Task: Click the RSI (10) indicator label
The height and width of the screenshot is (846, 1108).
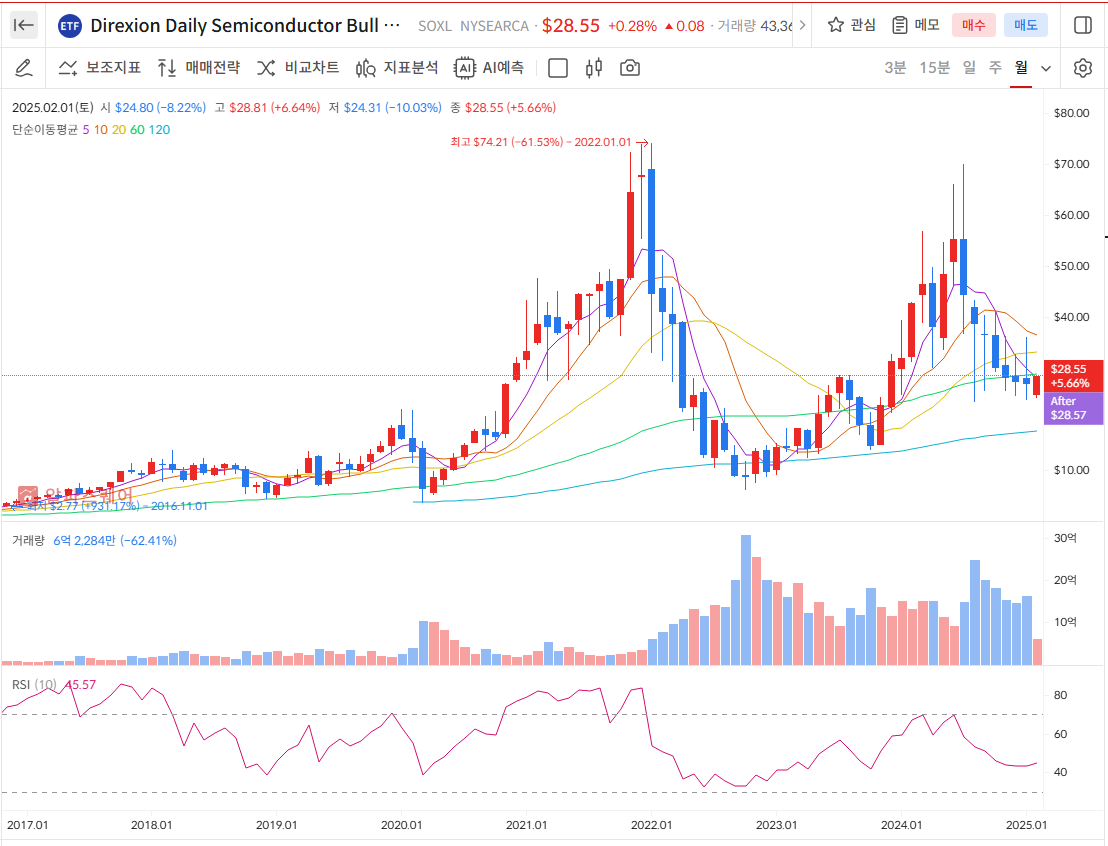Action: (34, 685)
